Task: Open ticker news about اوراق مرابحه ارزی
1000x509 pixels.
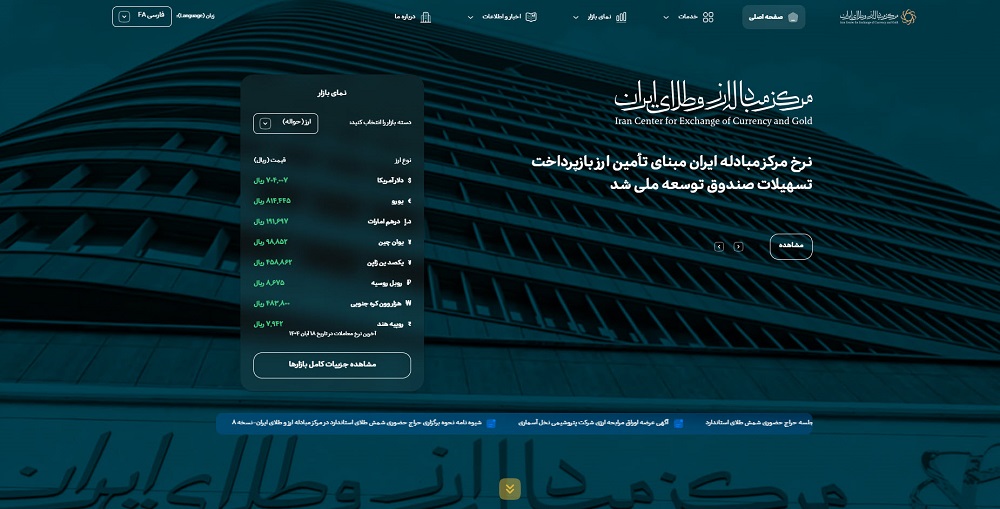Action: (x=593, y=423)
